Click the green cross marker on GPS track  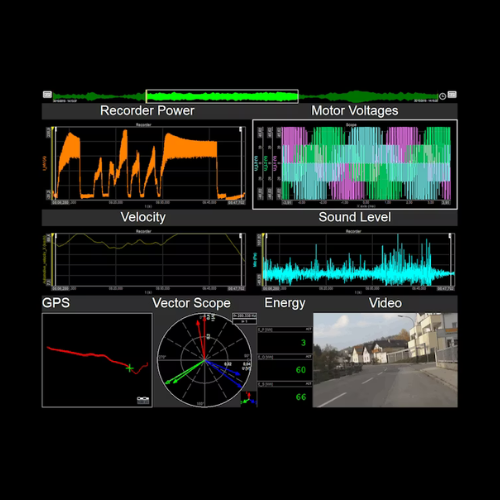(129, 368)
